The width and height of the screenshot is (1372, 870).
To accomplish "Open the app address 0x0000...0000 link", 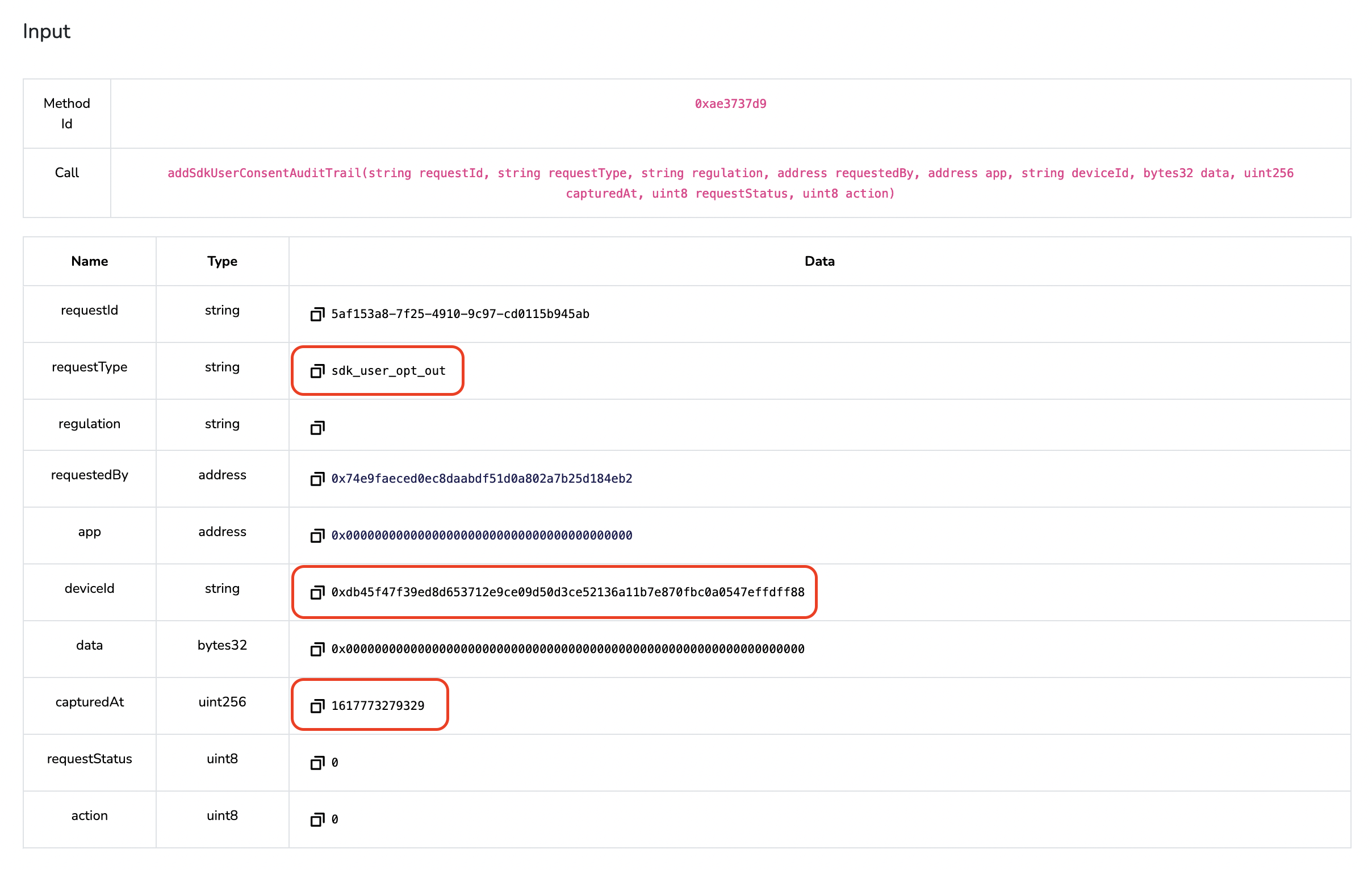I will (482, 536).
